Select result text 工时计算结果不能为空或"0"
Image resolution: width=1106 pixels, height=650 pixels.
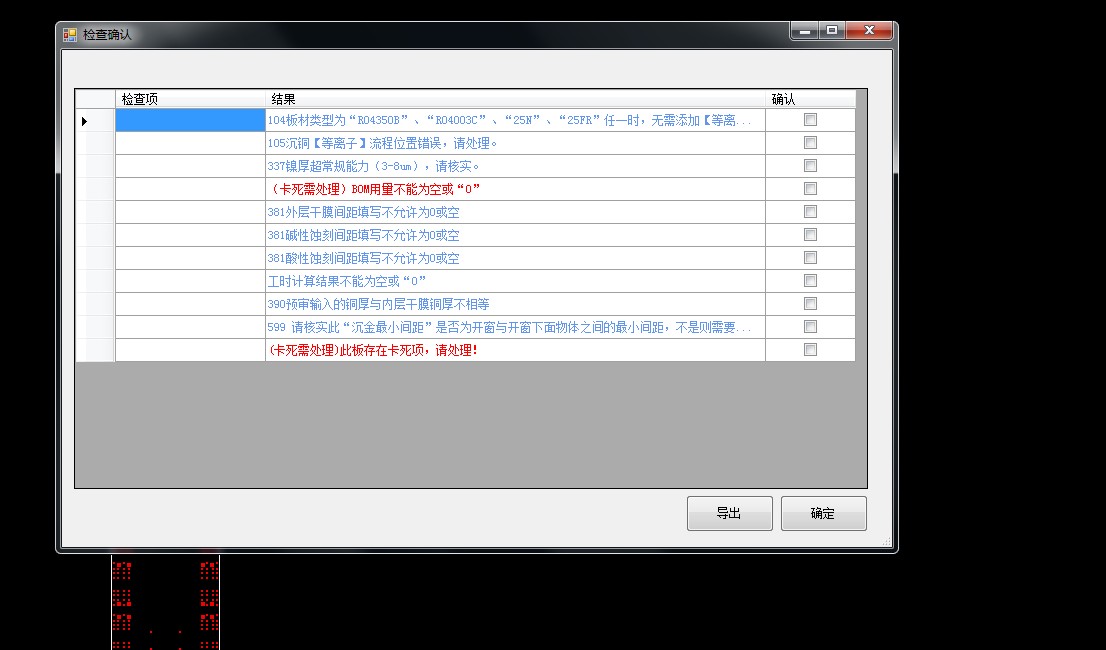[347, 281]
